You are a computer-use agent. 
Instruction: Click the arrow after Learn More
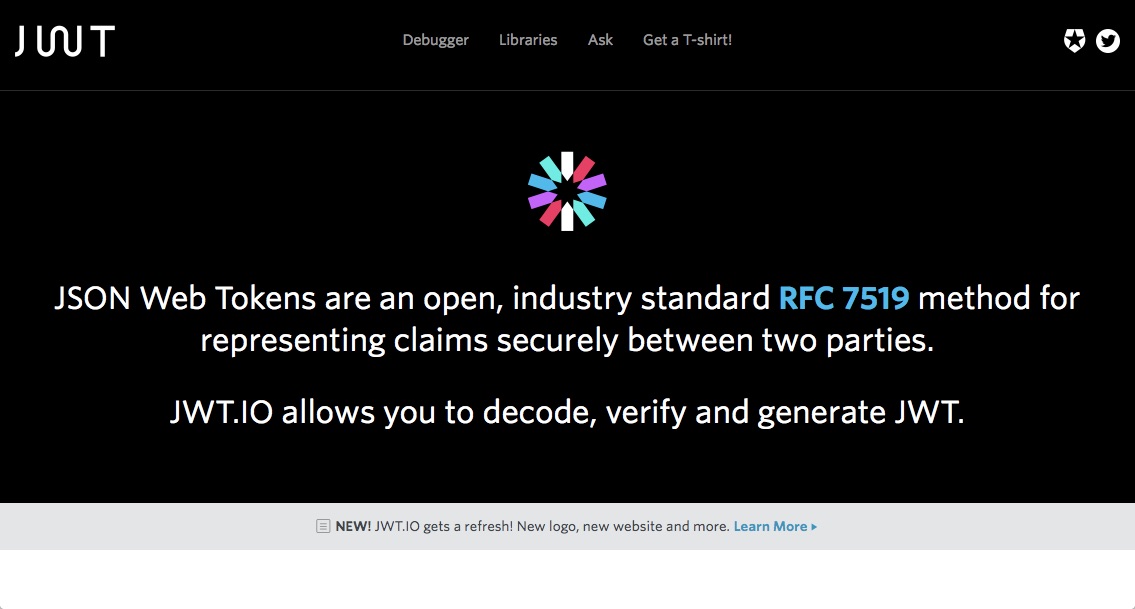tap(814, 527)
